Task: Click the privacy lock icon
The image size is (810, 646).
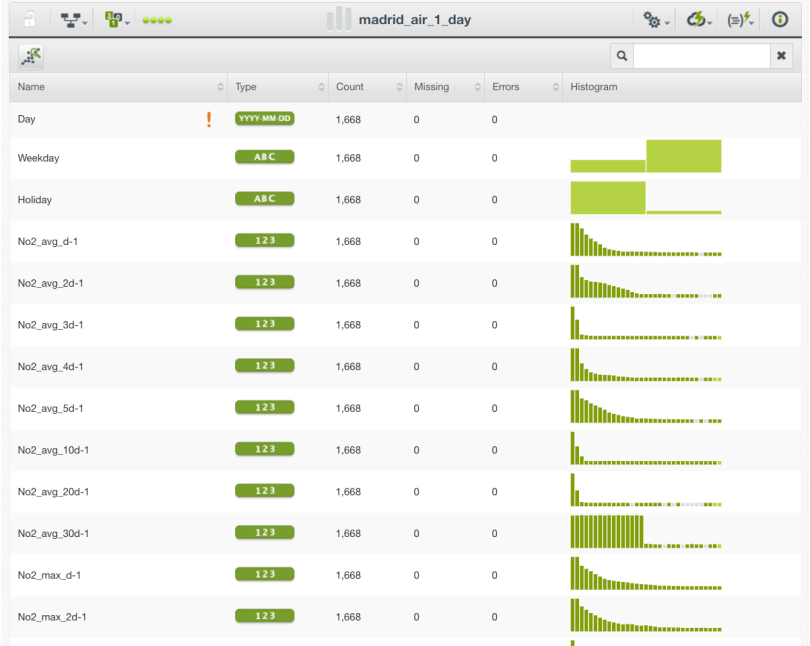Action: point(31,19)
